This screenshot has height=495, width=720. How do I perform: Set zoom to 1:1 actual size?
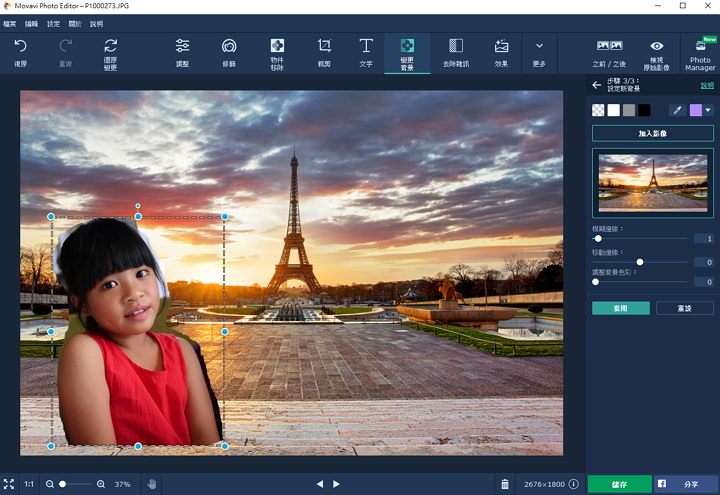[29, 484]
